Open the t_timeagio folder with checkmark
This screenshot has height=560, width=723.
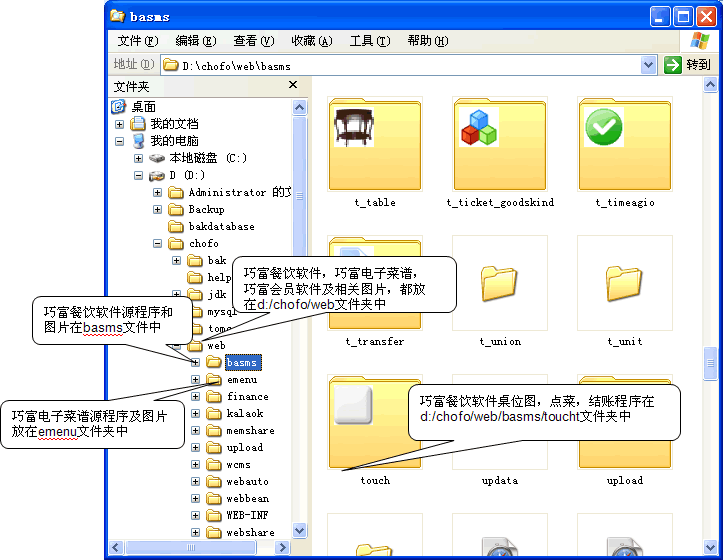(624, 142)
